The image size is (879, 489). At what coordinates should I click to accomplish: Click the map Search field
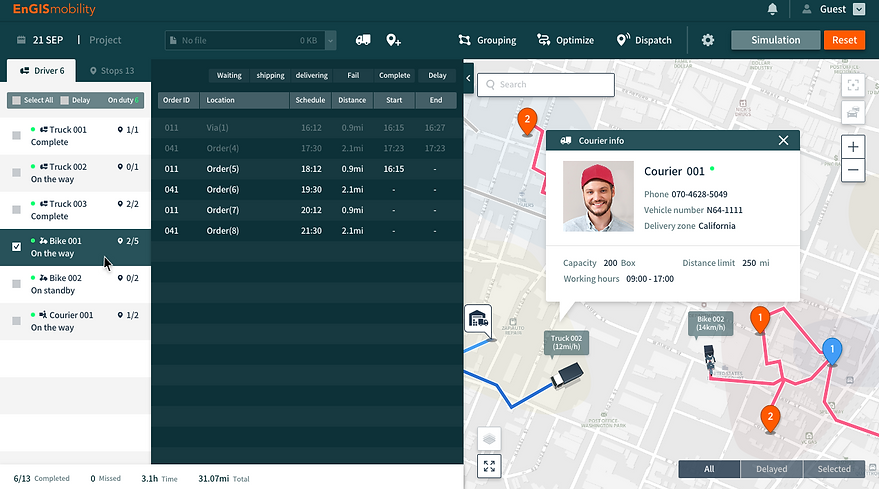546,84
